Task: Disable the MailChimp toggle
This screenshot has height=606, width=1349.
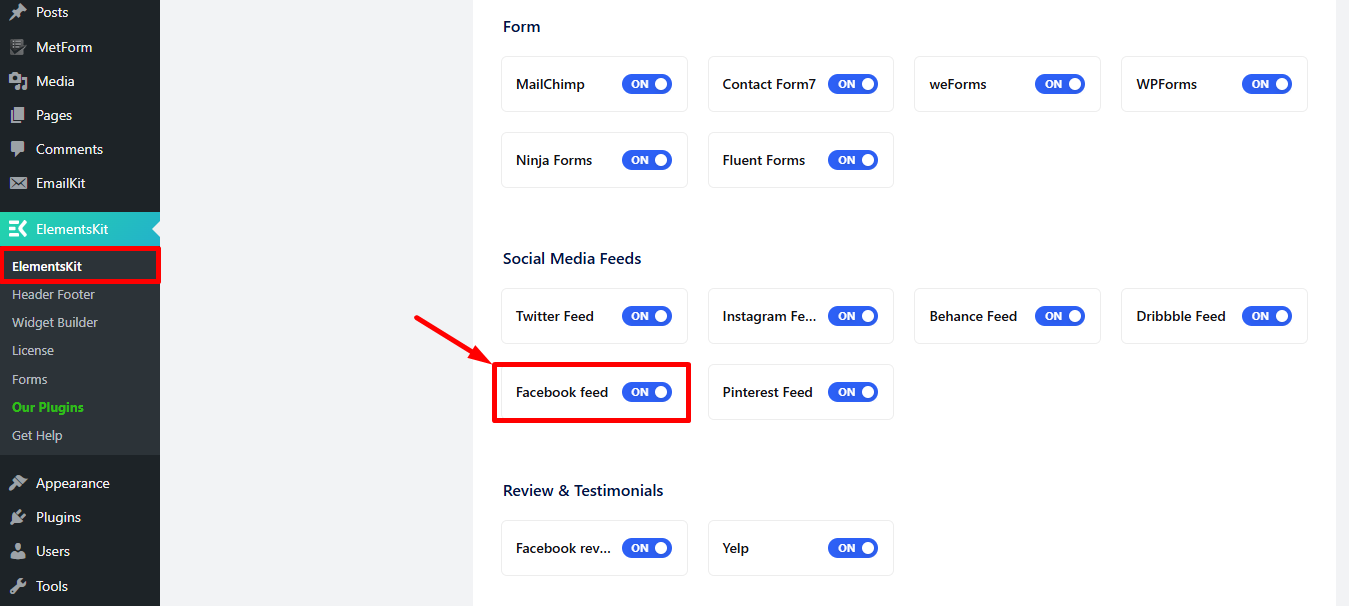Action: tap(647, 84)
